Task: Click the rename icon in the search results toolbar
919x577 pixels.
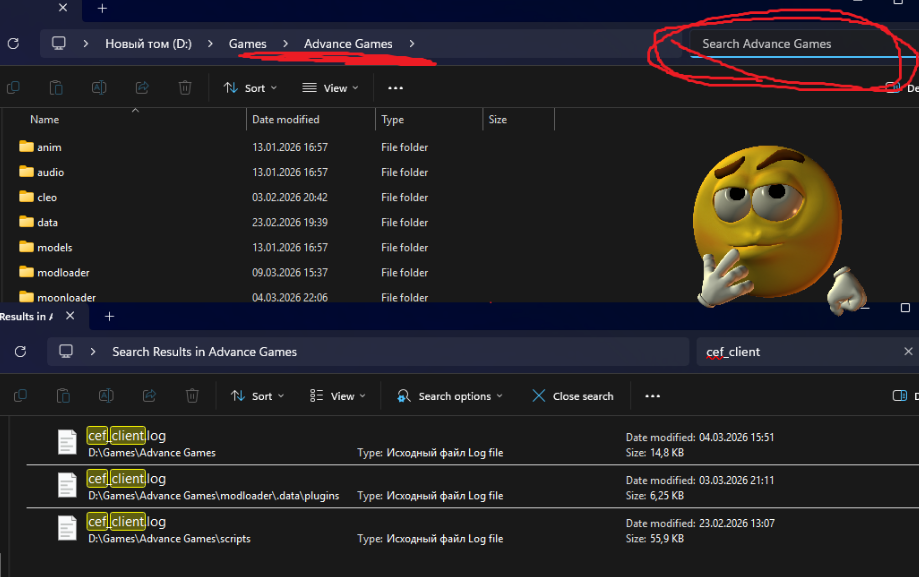Action: (106, 396)
